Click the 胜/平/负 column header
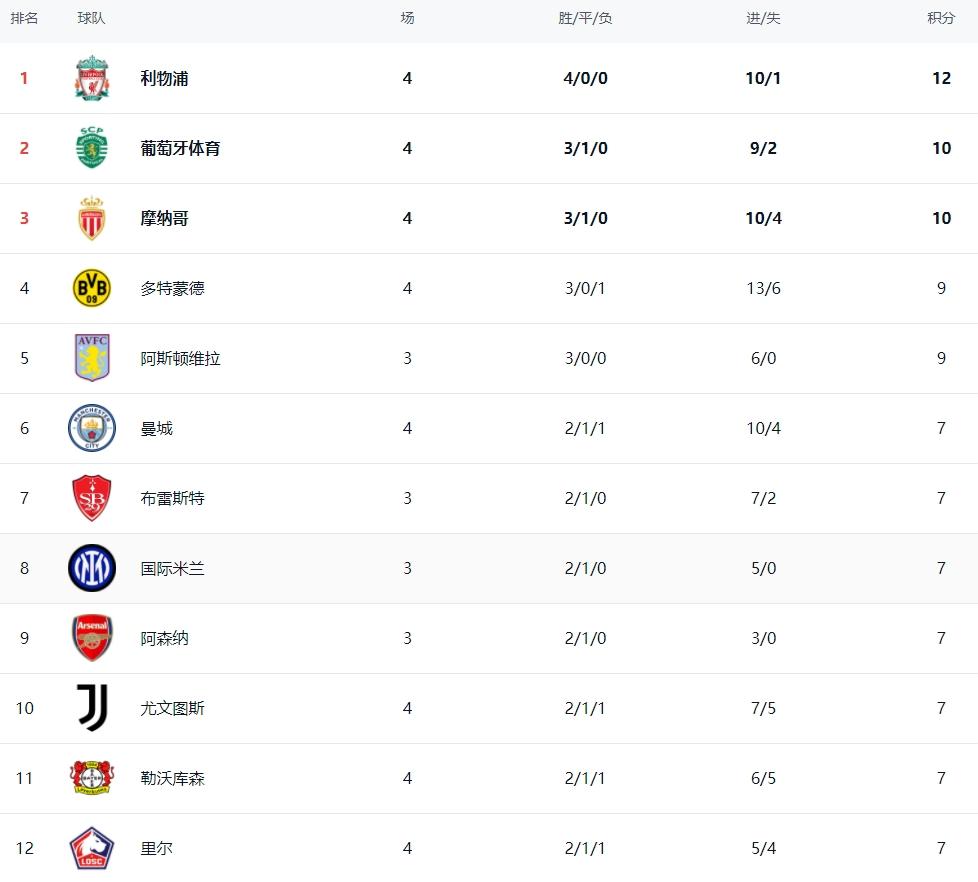 coord(585,18)
